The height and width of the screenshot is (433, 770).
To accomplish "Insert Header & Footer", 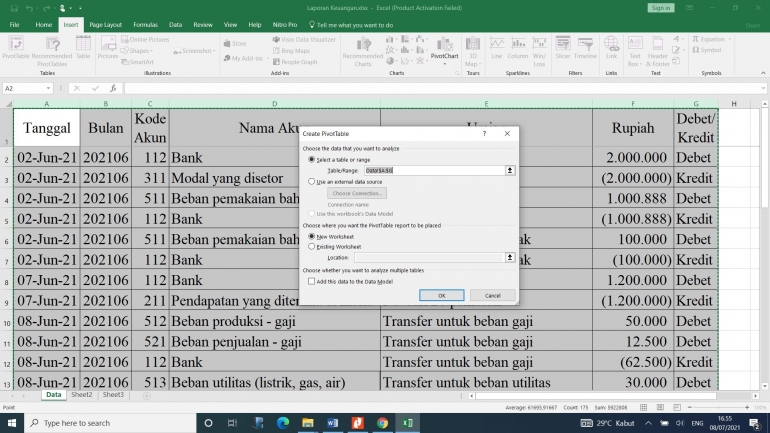I will (658, 51).
